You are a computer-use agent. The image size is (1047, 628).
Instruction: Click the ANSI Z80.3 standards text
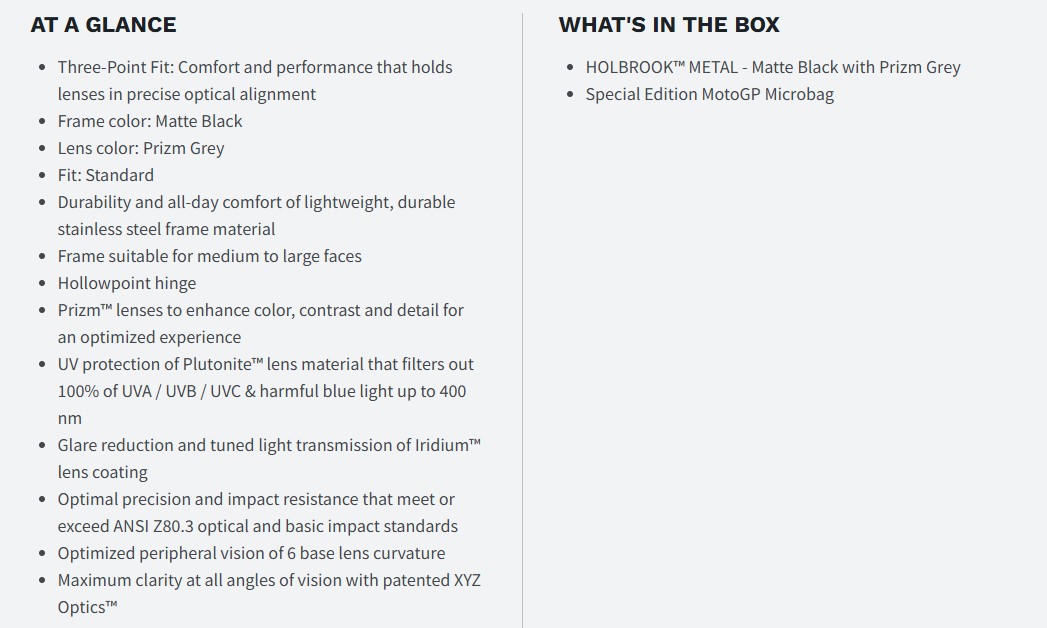300,526
